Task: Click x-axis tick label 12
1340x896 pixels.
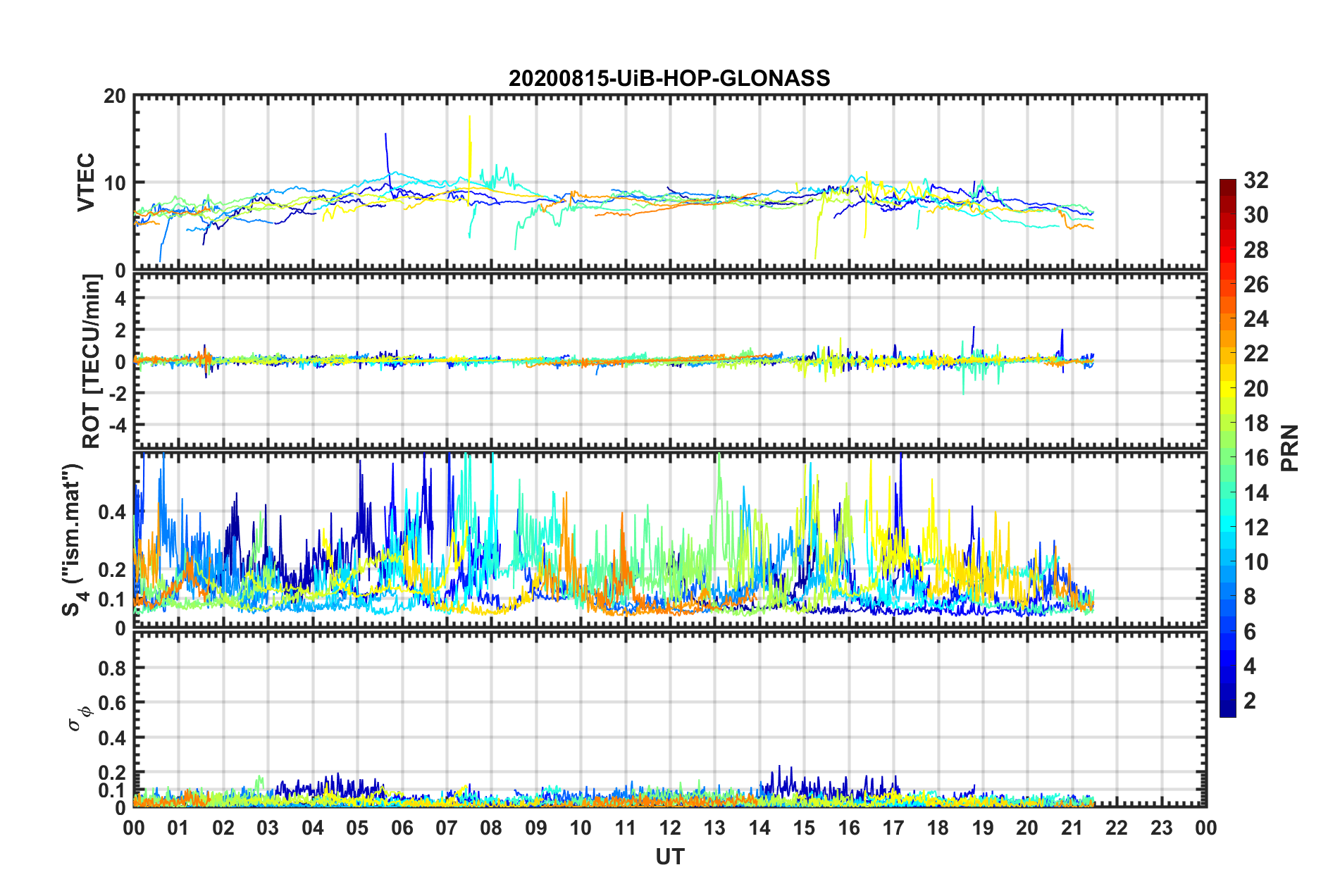Action: [669, 828]
